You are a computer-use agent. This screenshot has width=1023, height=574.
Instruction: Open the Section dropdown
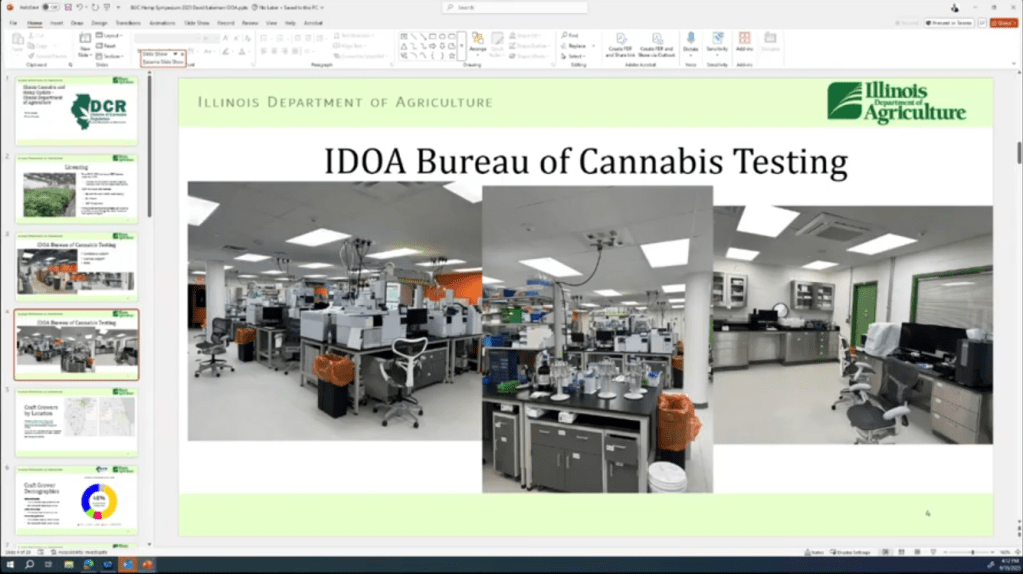111,56
